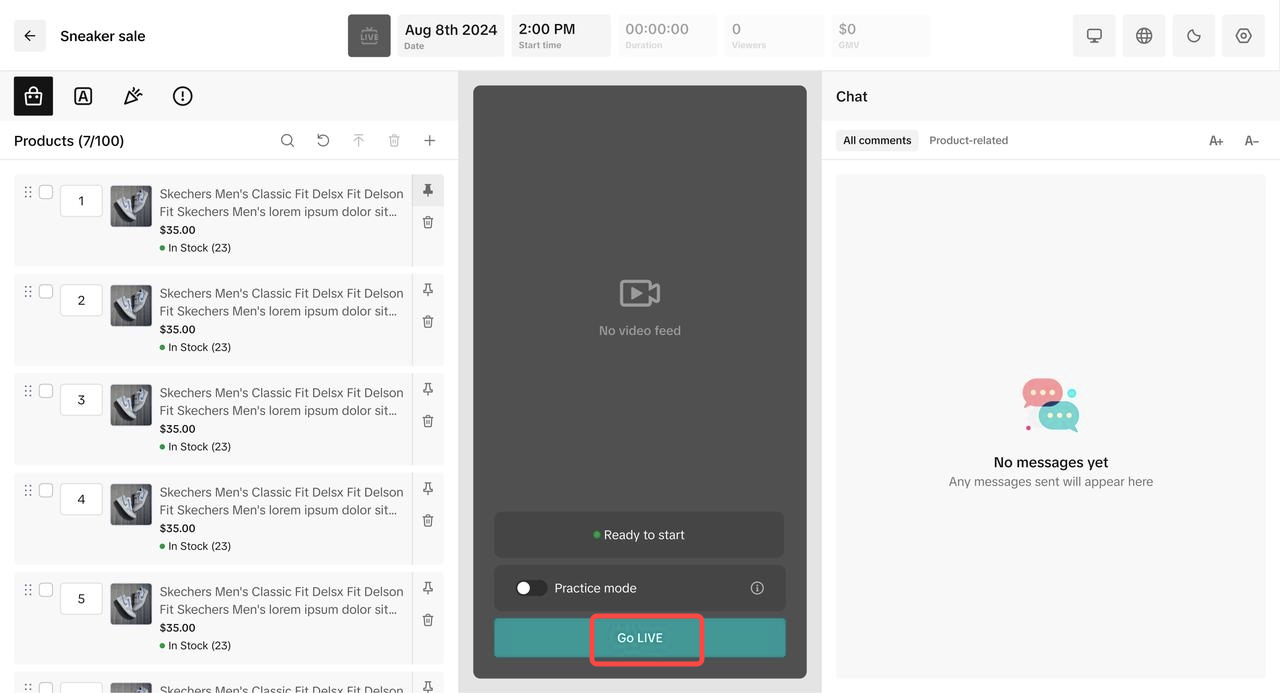The height and width of the screenshot is (693, 1280).
Task: Open the party popper promotions tab
Action: point(133,96)
